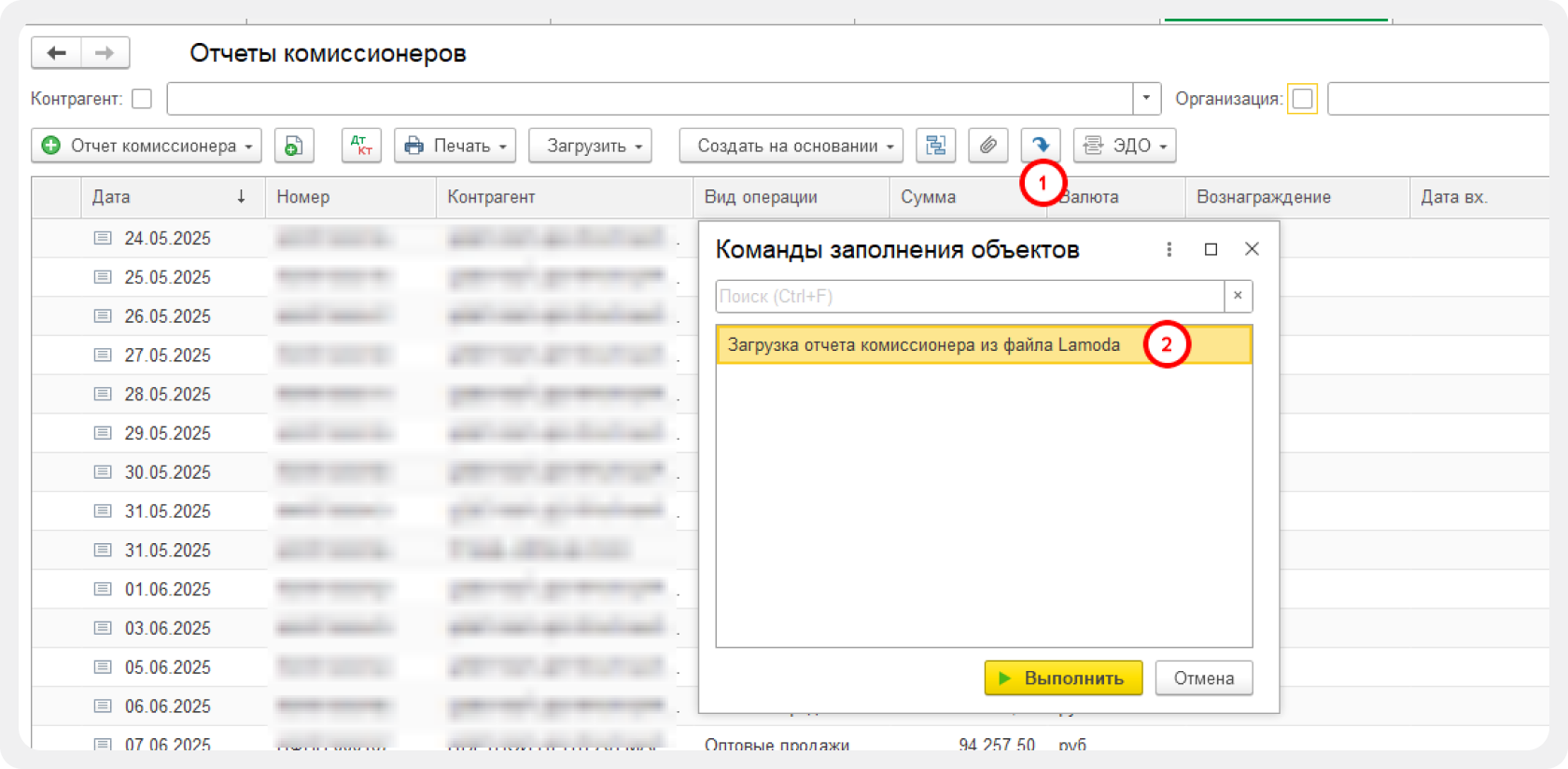Select the row dated 01.06.2025
The height and width of the screenshot is (769, 1568).
coord(364,590)
